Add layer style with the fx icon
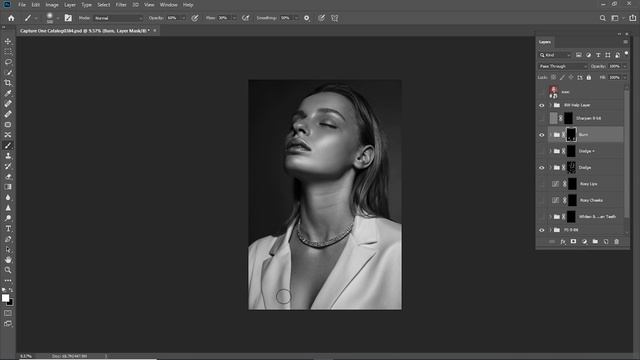 (x=563, y=242)
